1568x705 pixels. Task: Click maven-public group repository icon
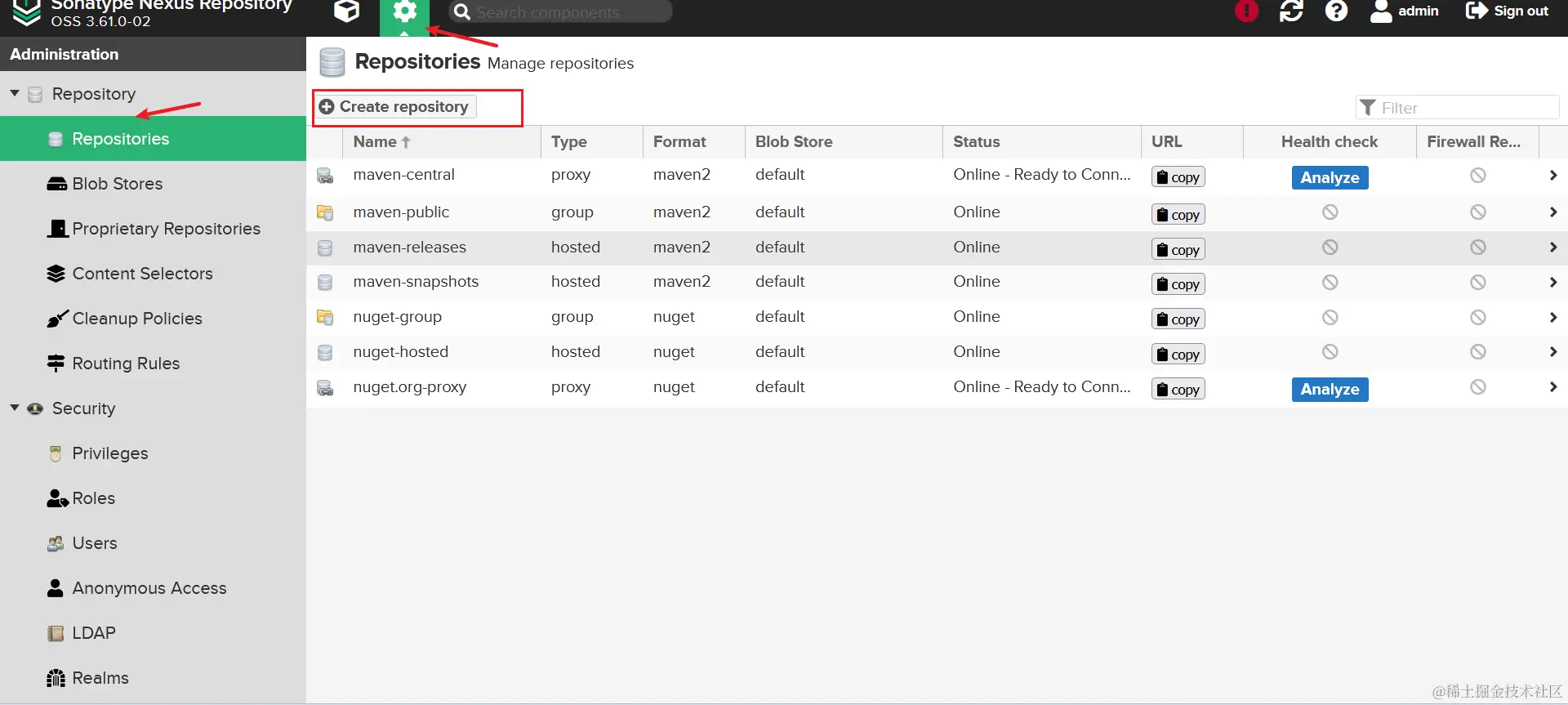click(x=325, y=212)
